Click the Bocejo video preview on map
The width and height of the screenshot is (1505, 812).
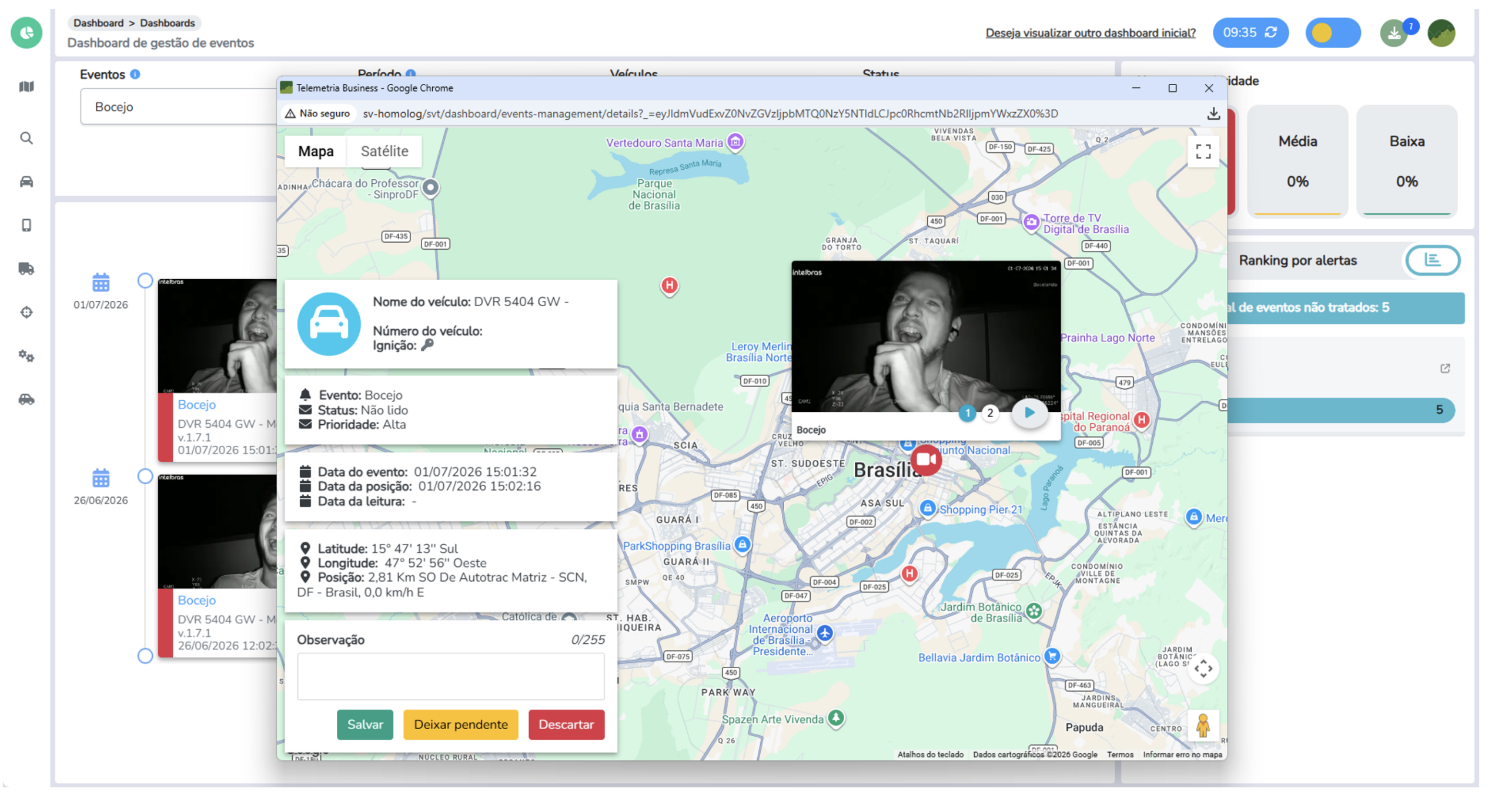pos(925,335)
